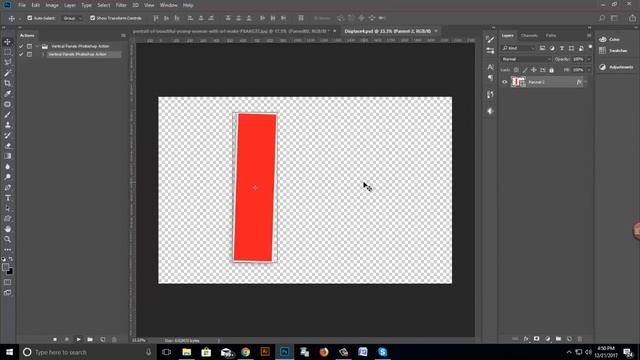640x360 pixels.
Task: Play the selected action
Action: point(78,339)
